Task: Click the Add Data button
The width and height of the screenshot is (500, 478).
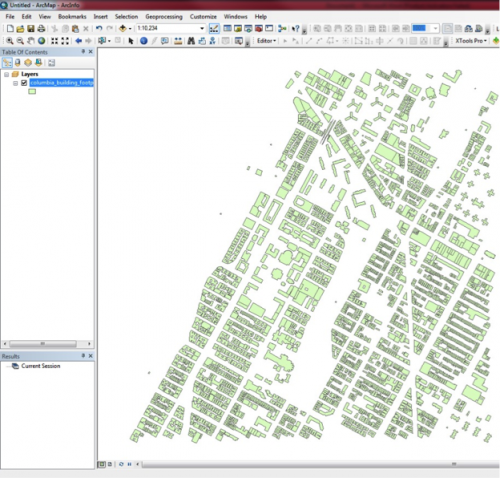Action: coord(122,29)
